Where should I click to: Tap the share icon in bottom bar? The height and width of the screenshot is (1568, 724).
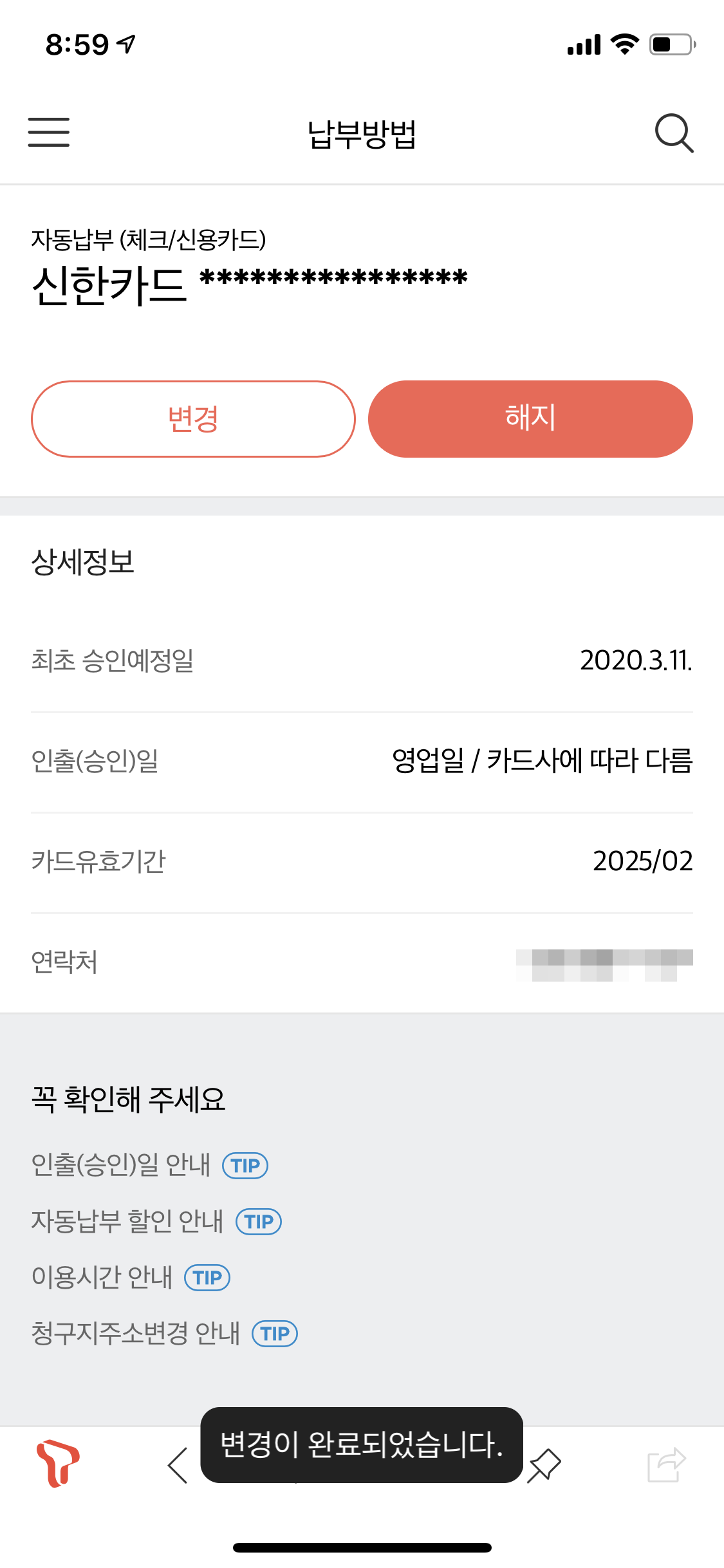(x=667, y=1465)
